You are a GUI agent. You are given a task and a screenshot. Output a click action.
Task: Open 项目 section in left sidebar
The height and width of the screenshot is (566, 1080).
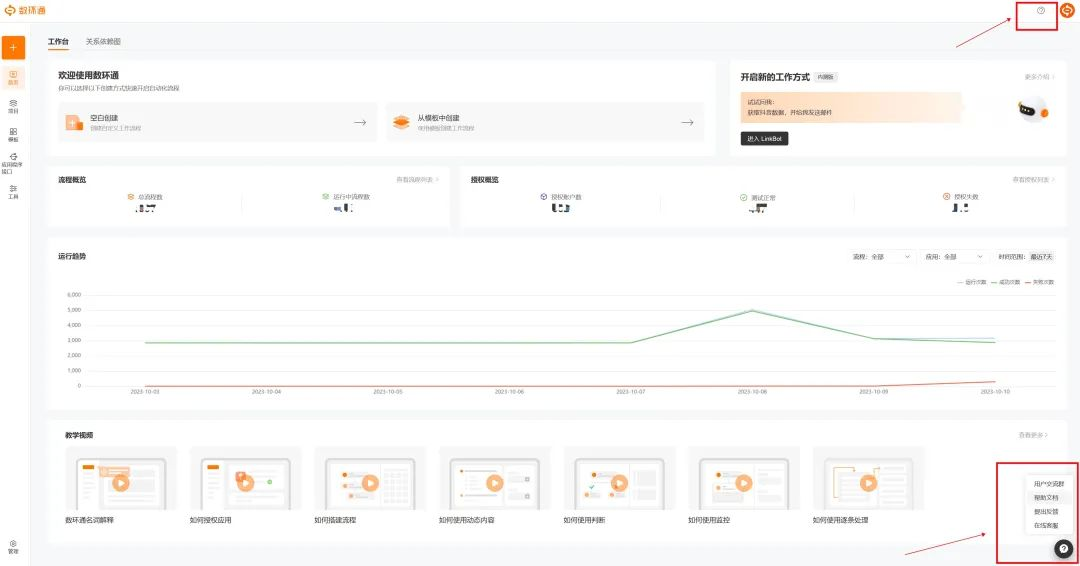click(13, 106)
